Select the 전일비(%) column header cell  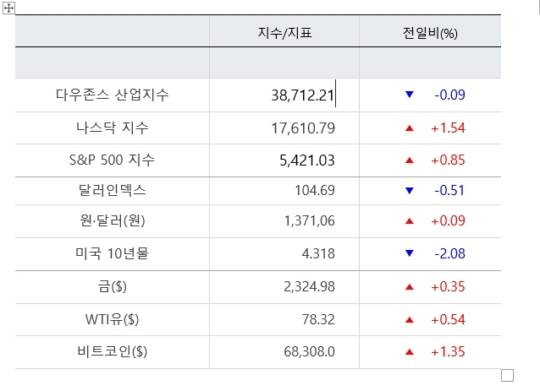[x=430, y=31]
